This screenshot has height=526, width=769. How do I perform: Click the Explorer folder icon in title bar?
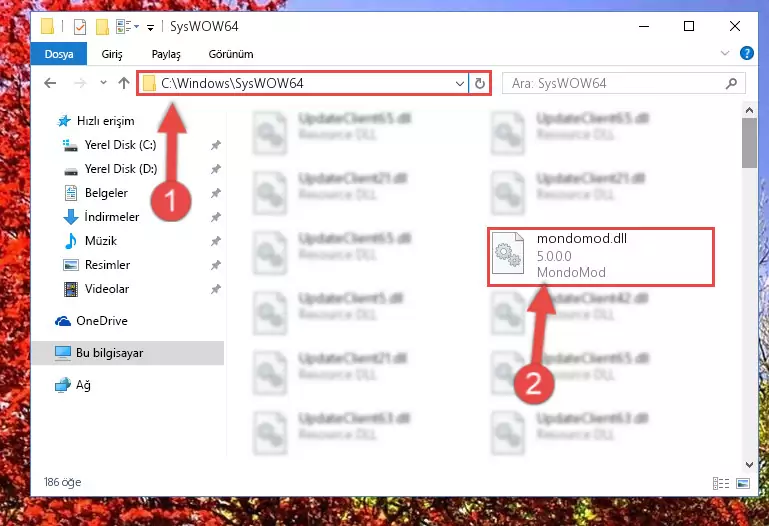tap(47, 26)
